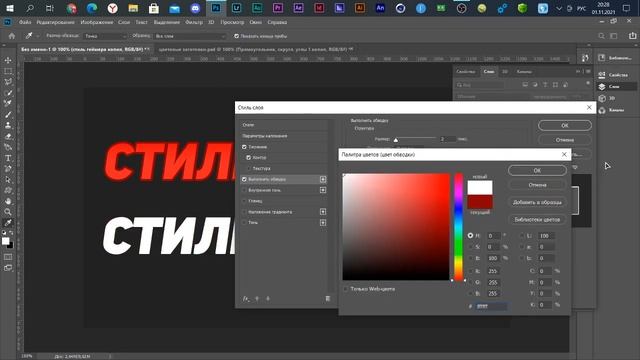
Task: Open the Окно menu
Action: (256, 22)
